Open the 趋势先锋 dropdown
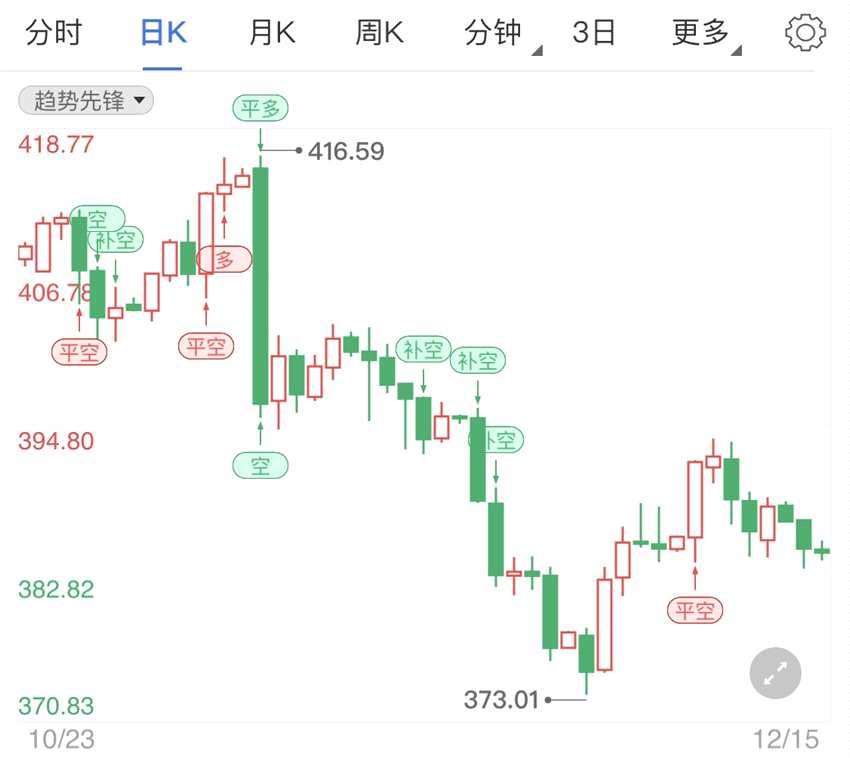This screenshot has height=758, width=850. pyautogui.click(x=83, y=100)
